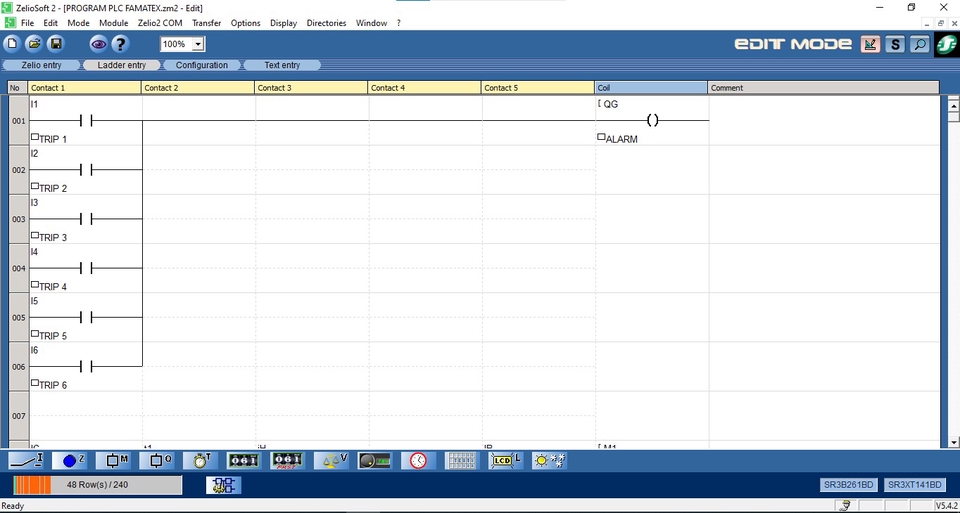Click the Coil column header
This screenshot has height=513, width=960.
(651, 88)
